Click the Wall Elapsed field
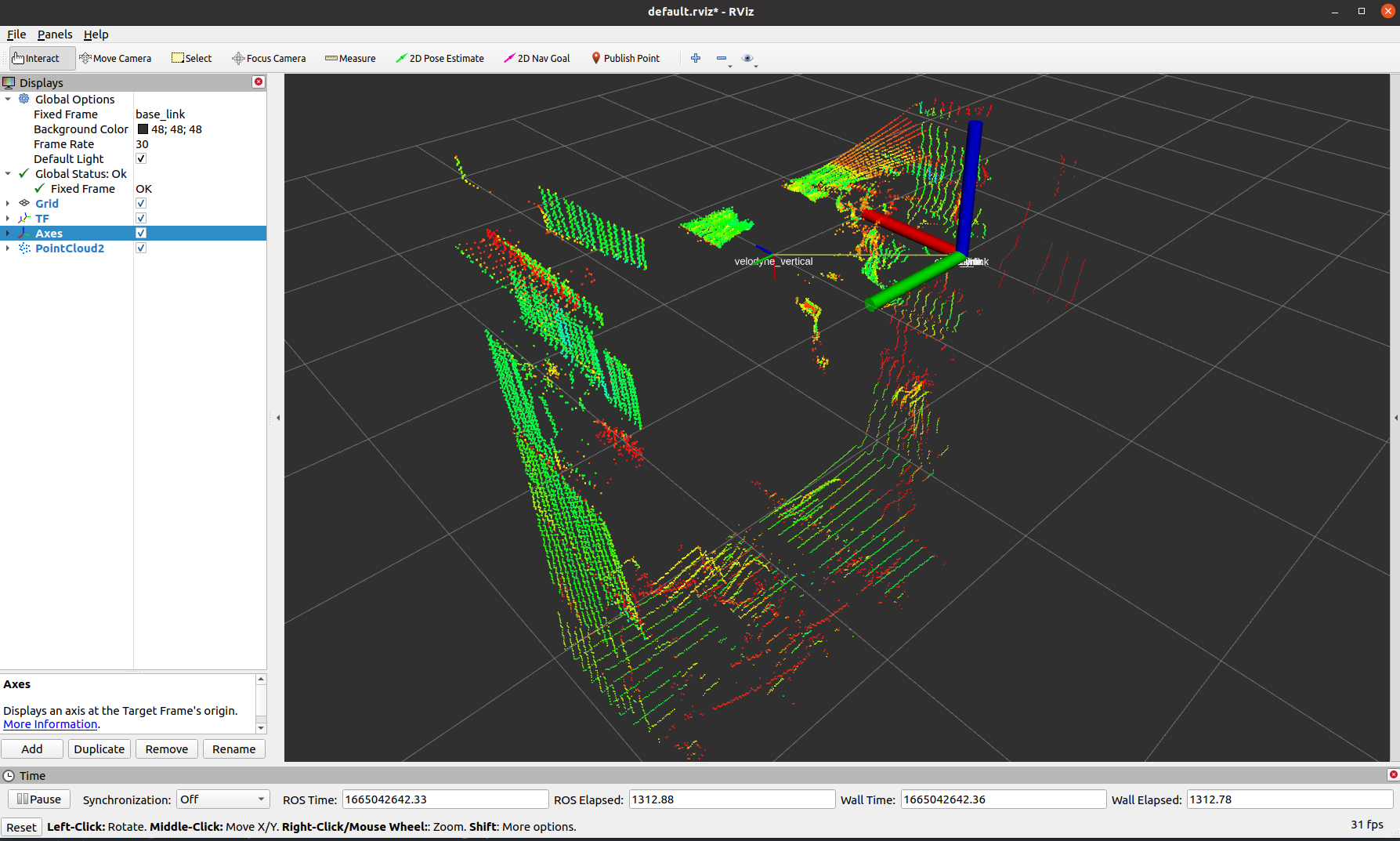The image size is (1400, 841). tap(1290, 799)
